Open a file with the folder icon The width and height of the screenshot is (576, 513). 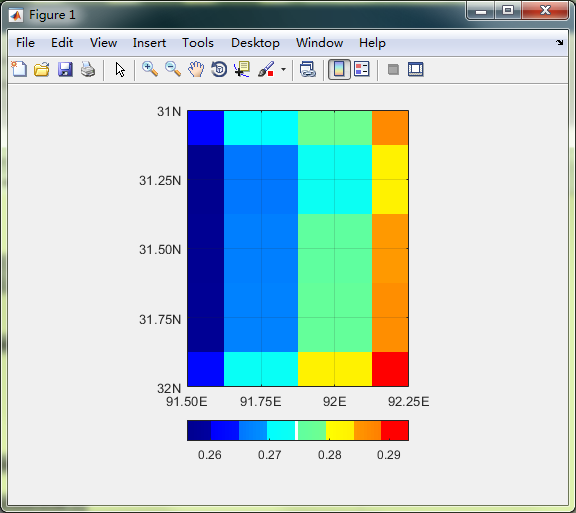(42, 69)
